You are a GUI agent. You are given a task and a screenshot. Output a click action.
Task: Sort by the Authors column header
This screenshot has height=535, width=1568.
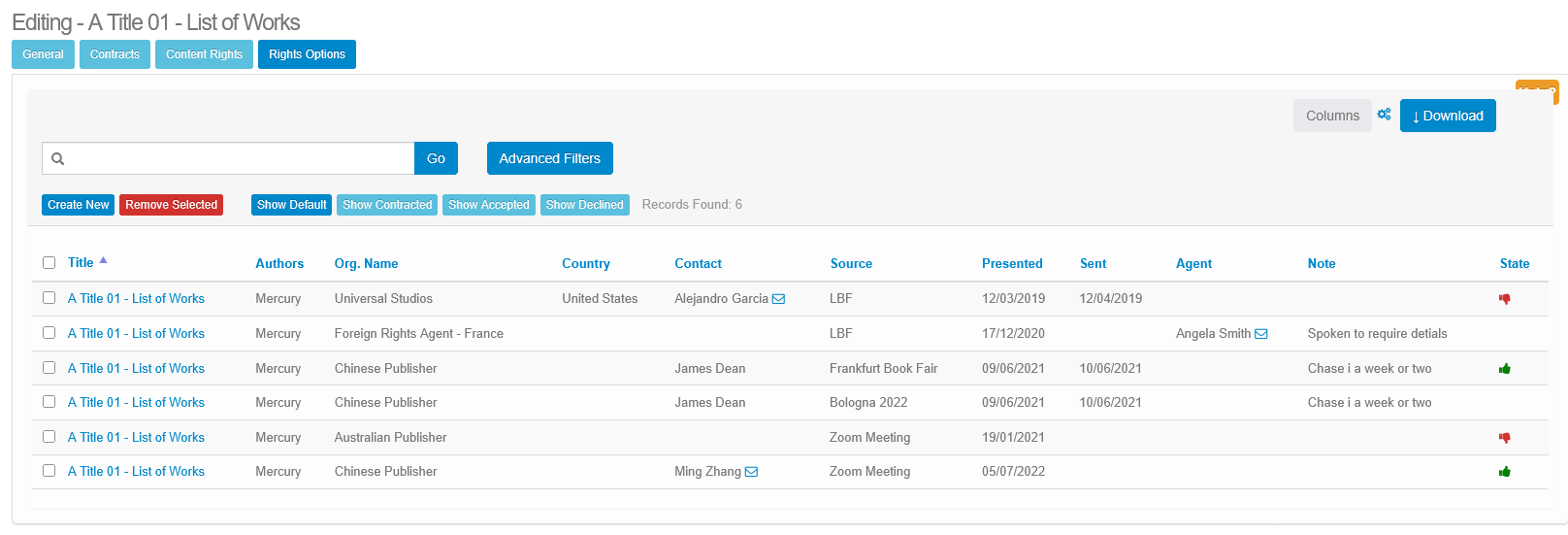pos(279,263)
